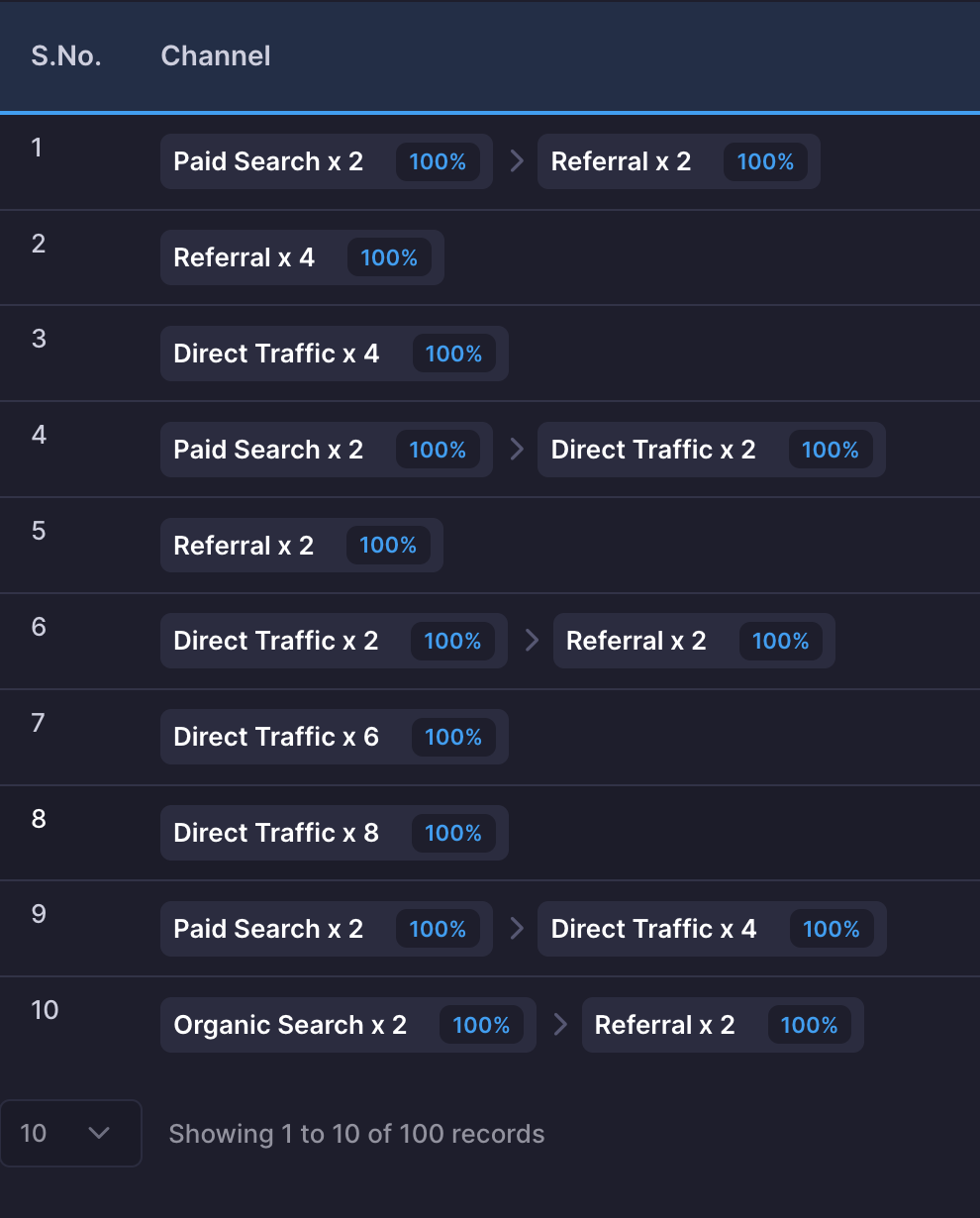Click the chevron after Organic Search in row 10
Image resolution: width=980 pixels, height=1218 pixels.
[560, 1025]
